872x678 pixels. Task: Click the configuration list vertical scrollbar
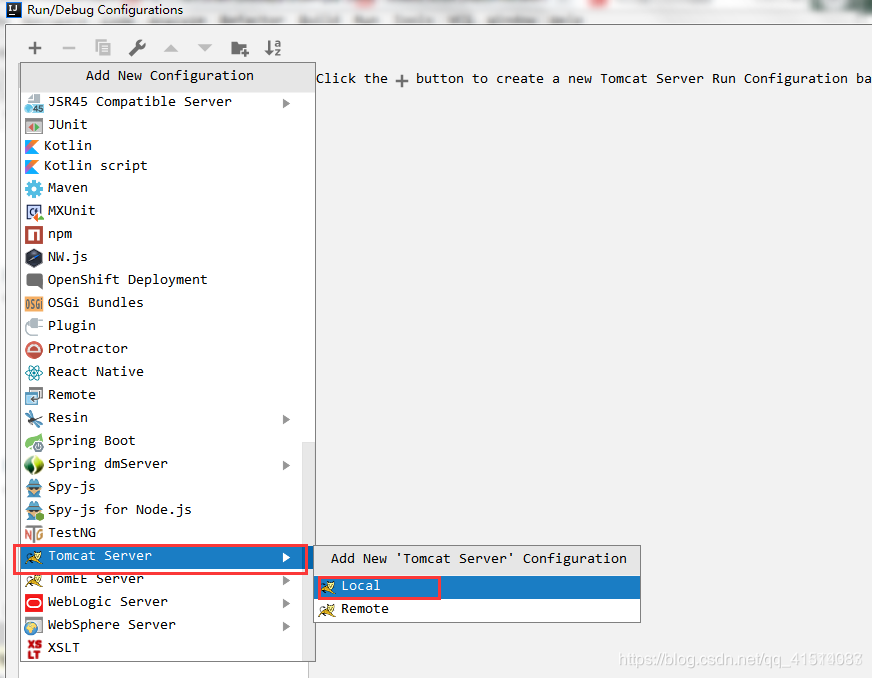[308, 551]
